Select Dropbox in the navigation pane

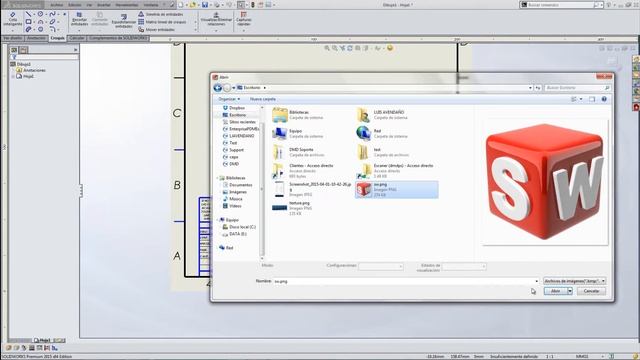click(x=233, y=108)
